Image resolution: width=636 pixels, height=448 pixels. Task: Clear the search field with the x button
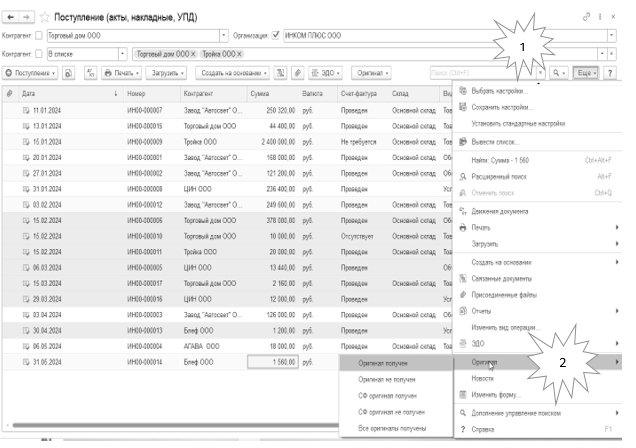pos(540,73)
